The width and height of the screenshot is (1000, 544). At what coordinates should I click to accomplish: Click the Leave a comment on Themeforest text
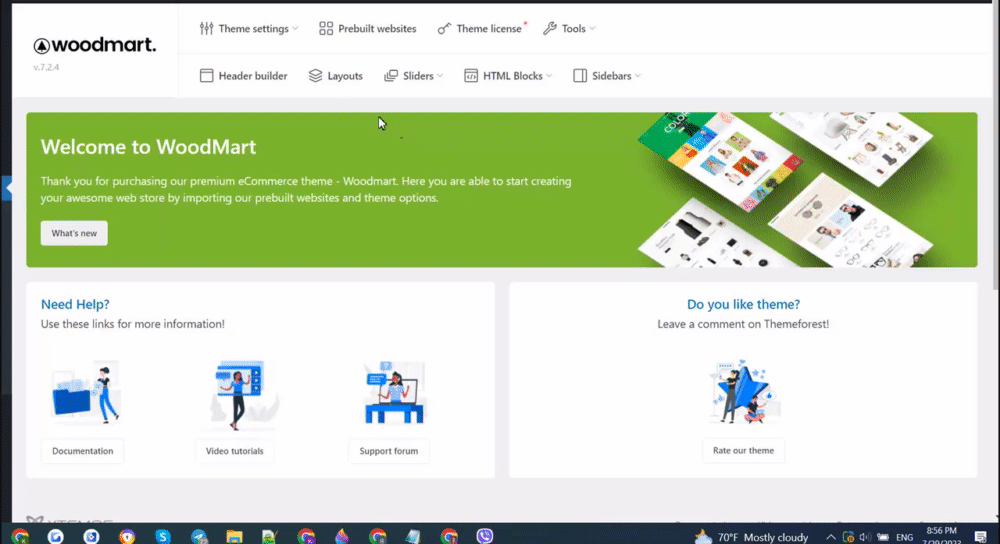tap(743, 324)
